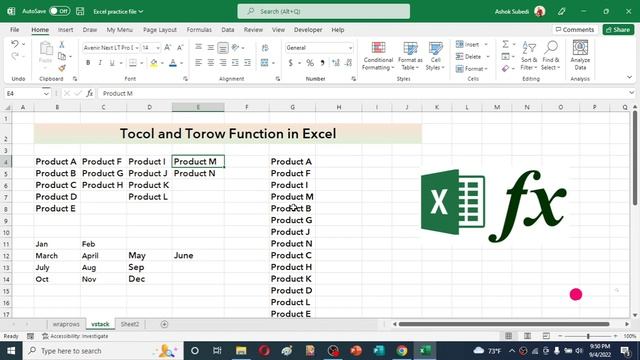Click the Excel icon in taskbar
The height and width of the screenshot is (360, 640).
click(x=424, y=351)
